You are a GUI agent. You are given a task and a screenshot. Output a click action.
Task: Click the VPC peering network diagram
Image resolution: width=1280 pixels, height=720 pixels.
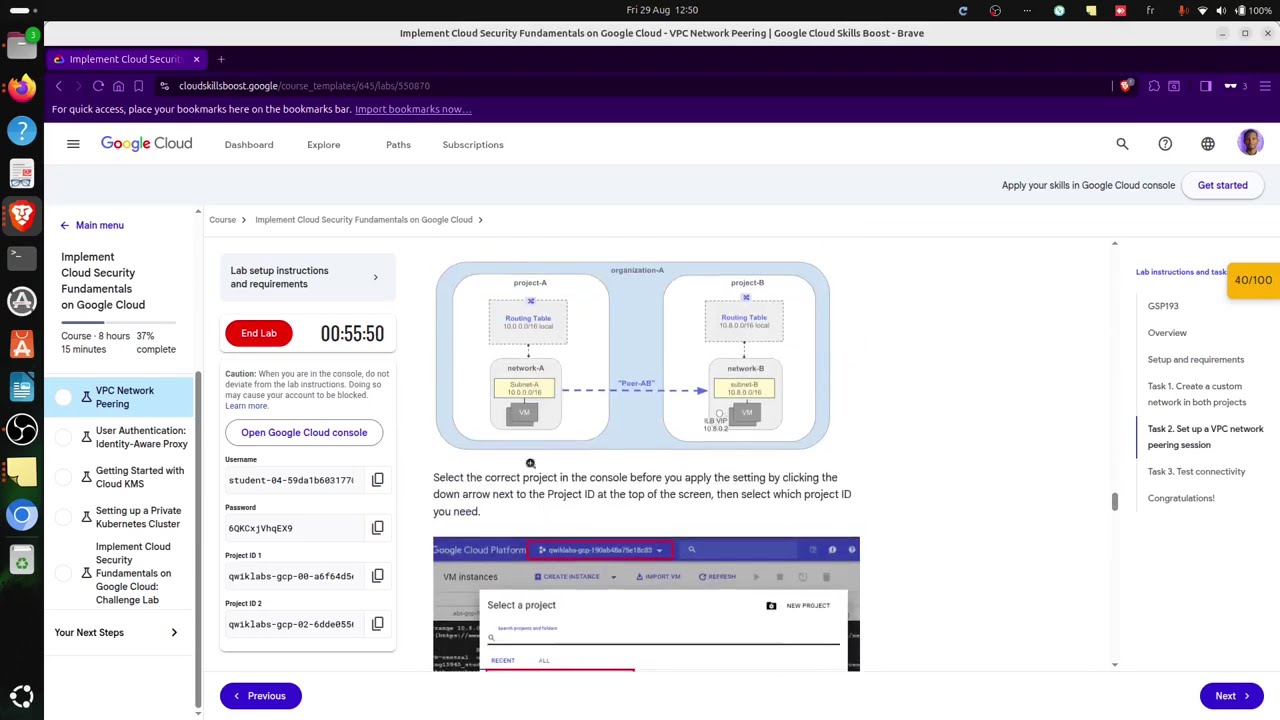(632, 355)
